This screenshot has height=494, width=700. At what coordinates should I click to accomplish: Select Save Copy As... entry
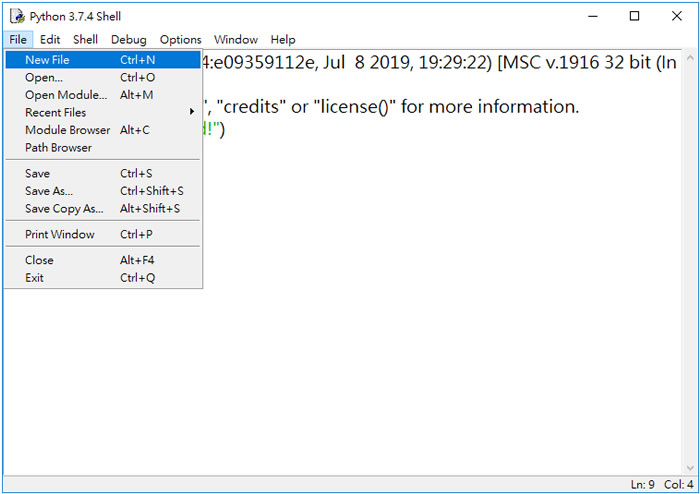103,208
